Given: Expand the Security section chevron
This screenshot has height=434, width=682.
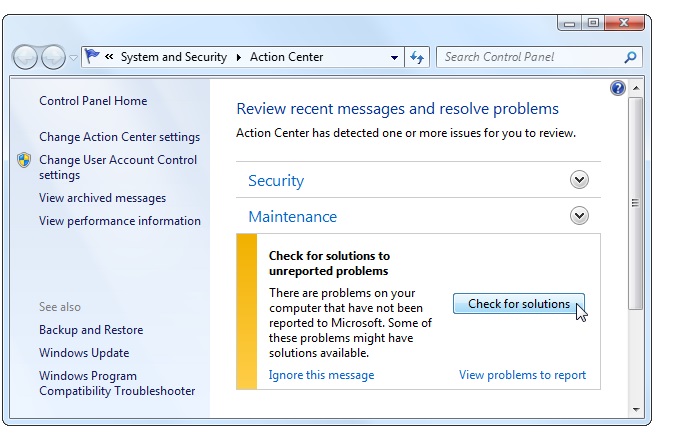Looking at the screenshot, I should [579, 180].
